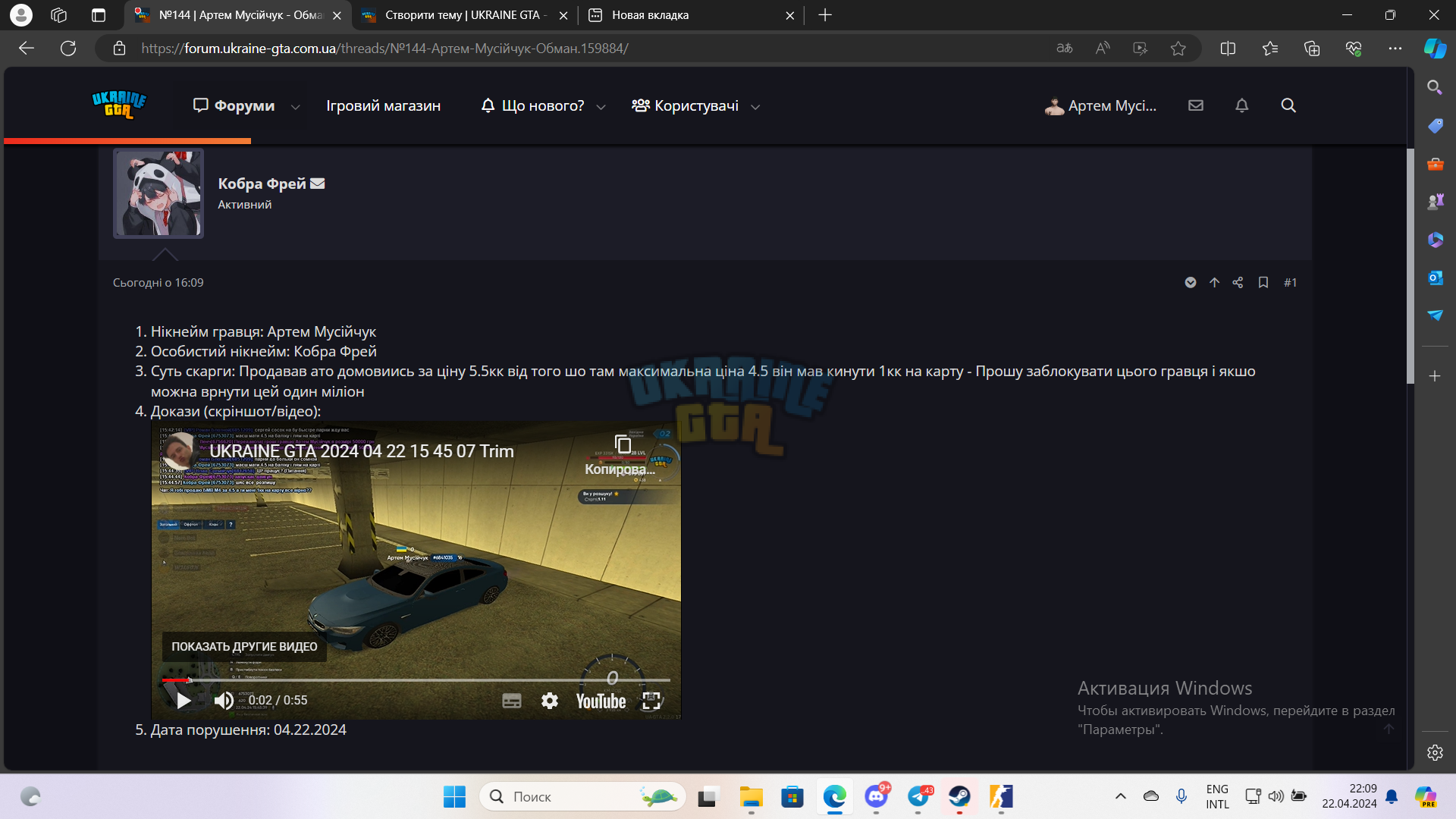Image resolution: width=1456 pixels, height=819 pixels.
Task: Open forum private messages envelope
Action: point(1196,105)
